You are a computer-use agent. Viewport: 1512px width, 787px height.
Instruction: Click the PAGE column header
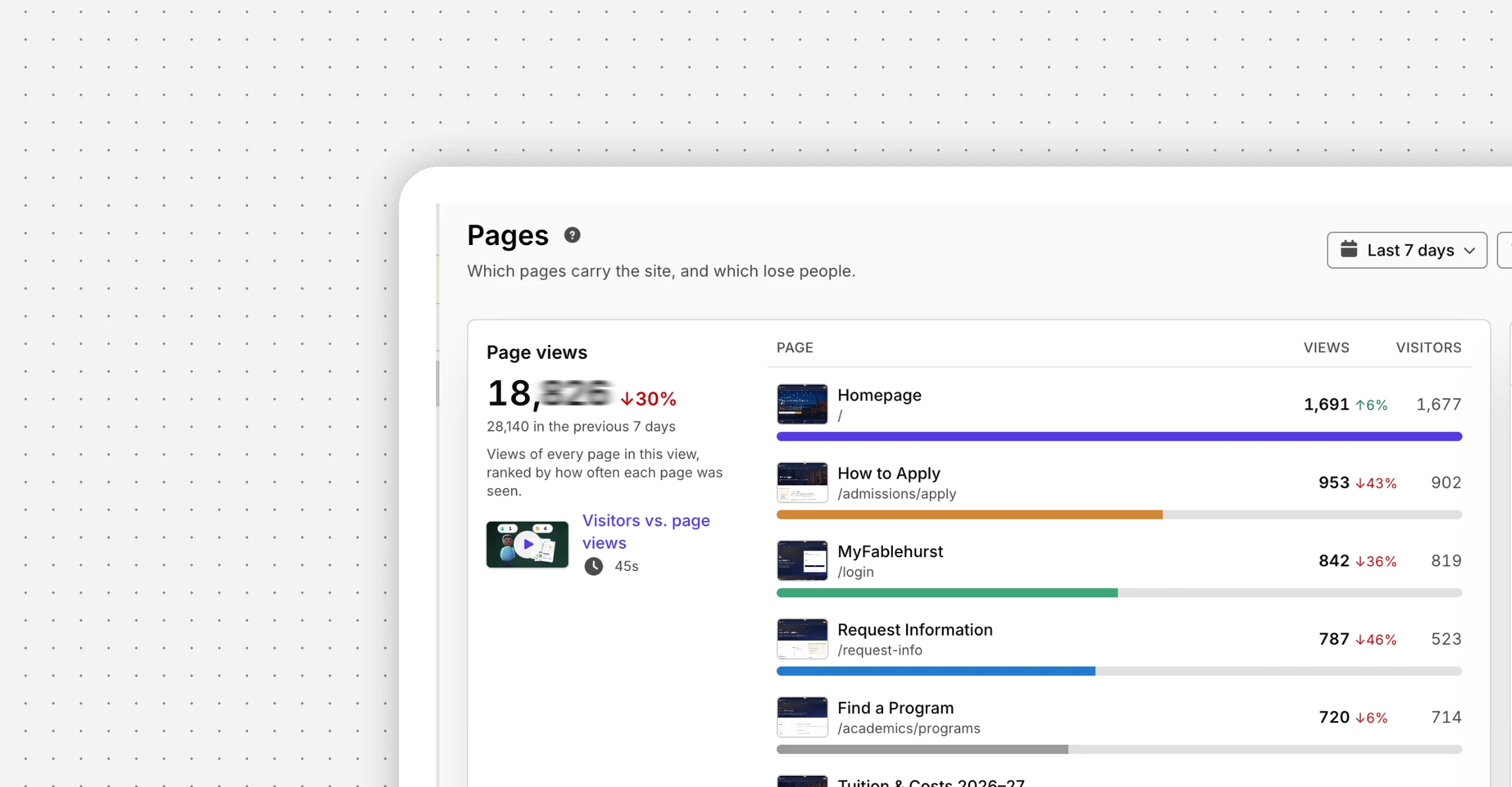pos(794,348)
